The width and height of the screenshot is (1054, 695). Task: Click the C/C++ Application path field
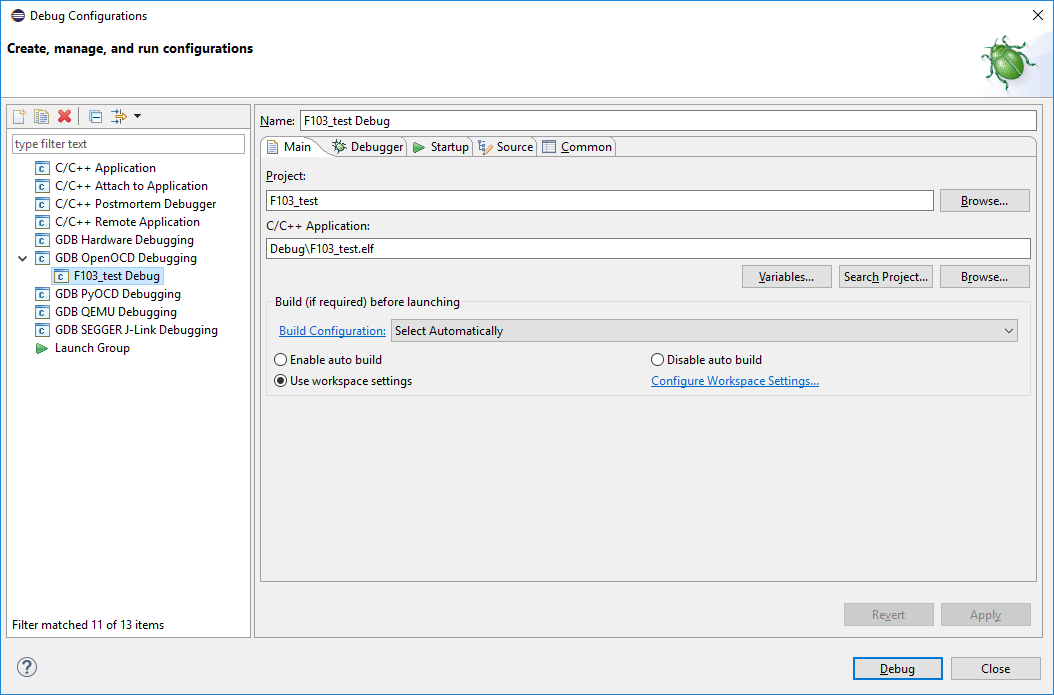tap(648, 249)
